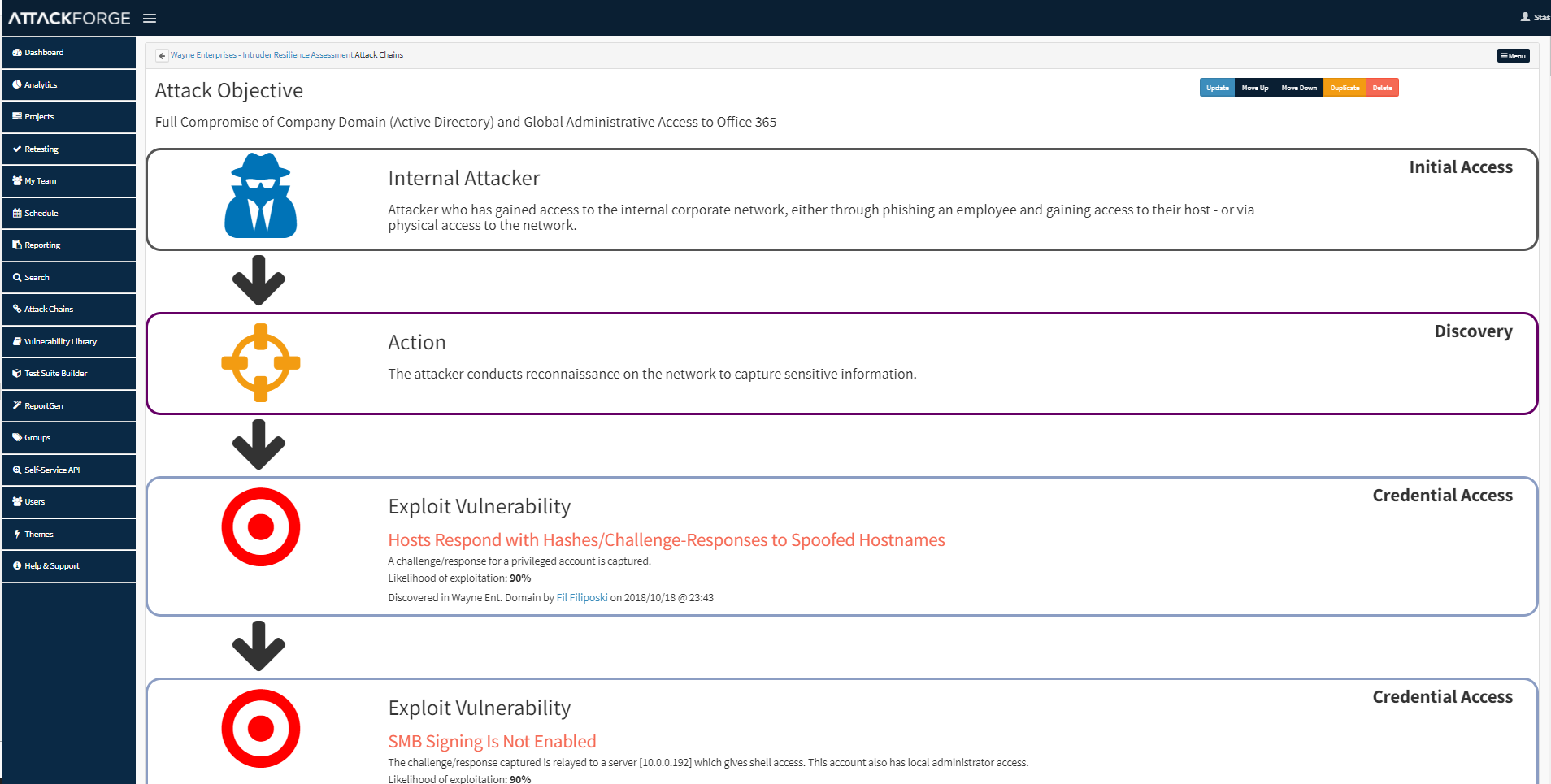
Task: Toggle the hamburger sidebar menu icon
Action: point(150,18)
